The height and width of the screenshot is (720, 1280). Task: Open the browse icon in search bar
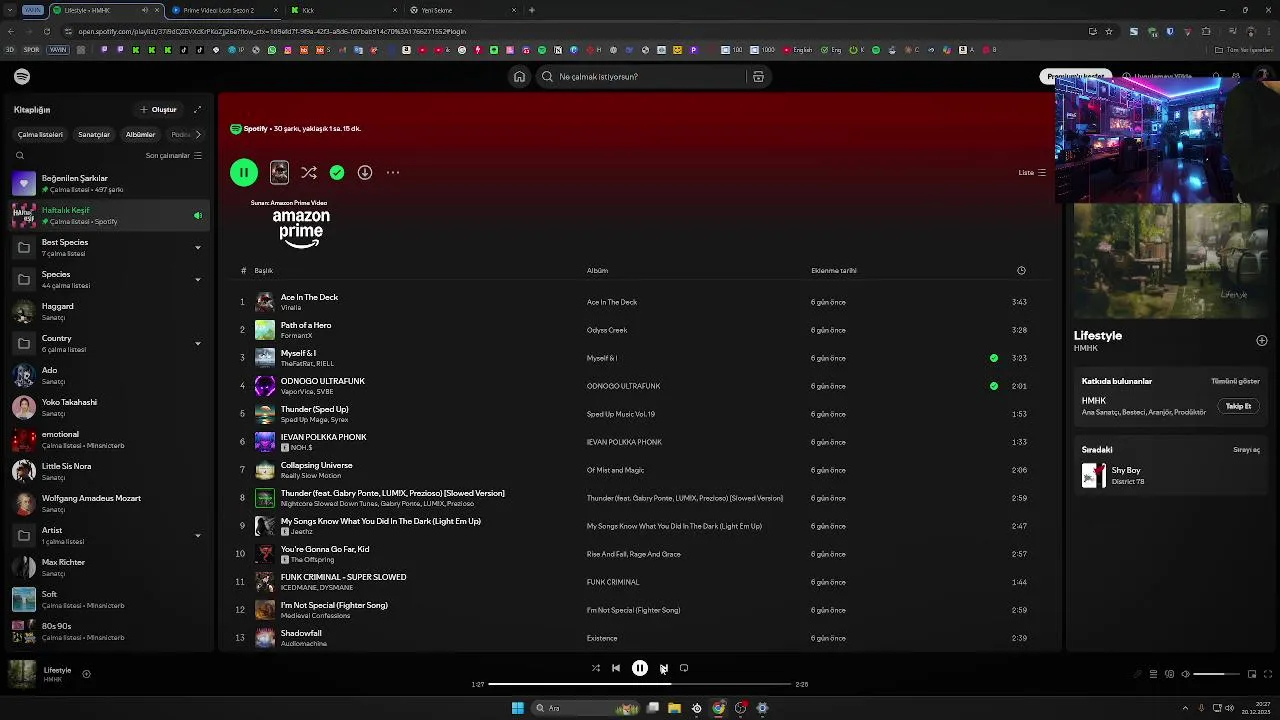pos(758,77)
